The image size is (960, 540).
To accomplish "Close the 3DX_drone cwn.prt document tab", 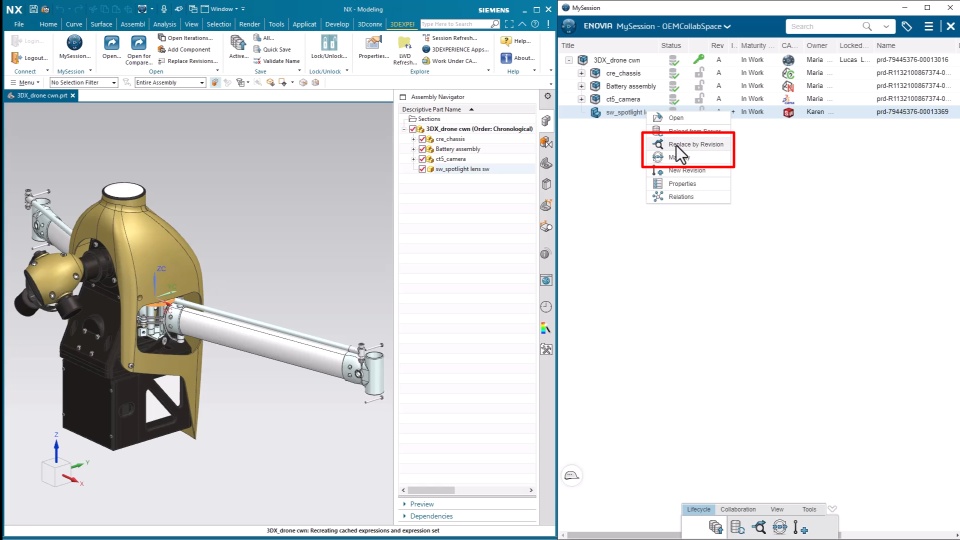I will point(72,96).
